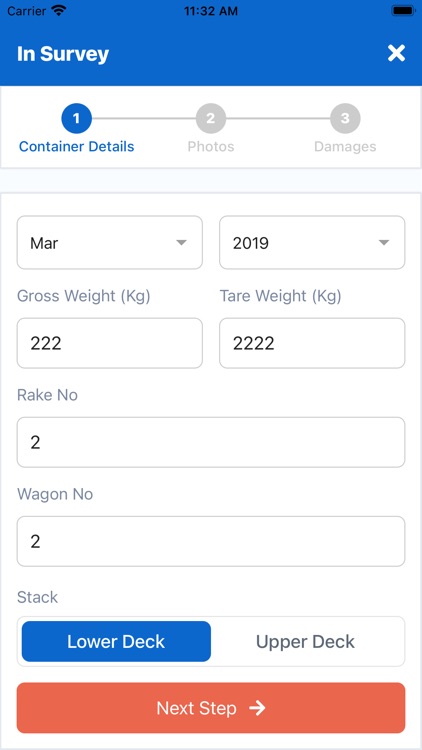422x750 pixels.
Task: Open the Mar month dropdown
Action: tap(110, 243)
